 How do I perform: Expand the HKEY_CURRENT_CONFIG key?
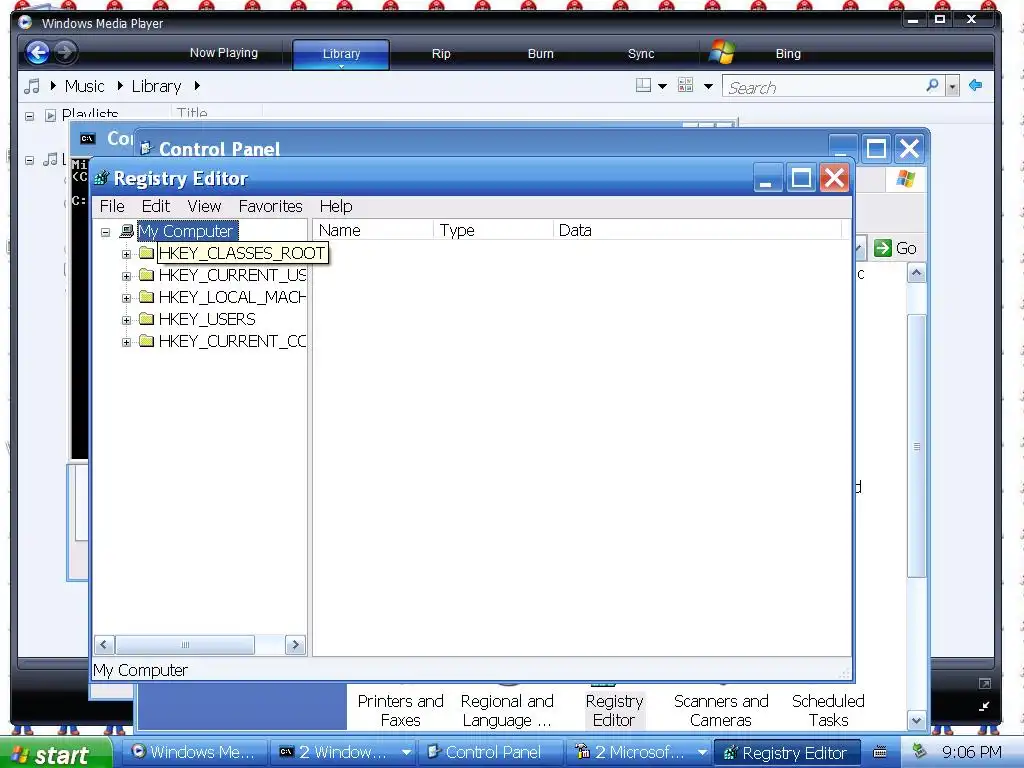126,342
